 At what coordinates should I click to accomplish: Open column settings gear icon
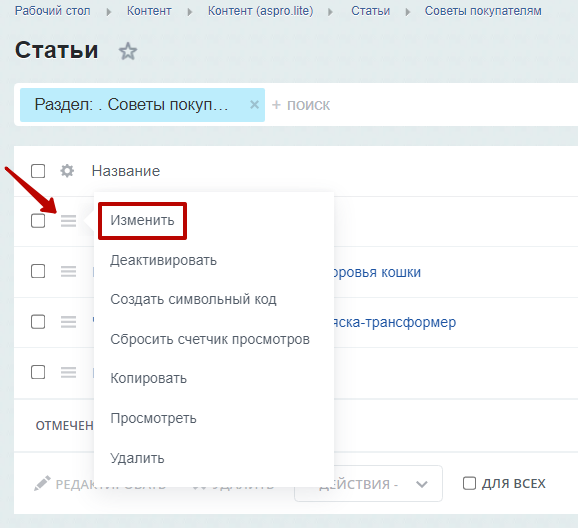click(x=67, y=171)
